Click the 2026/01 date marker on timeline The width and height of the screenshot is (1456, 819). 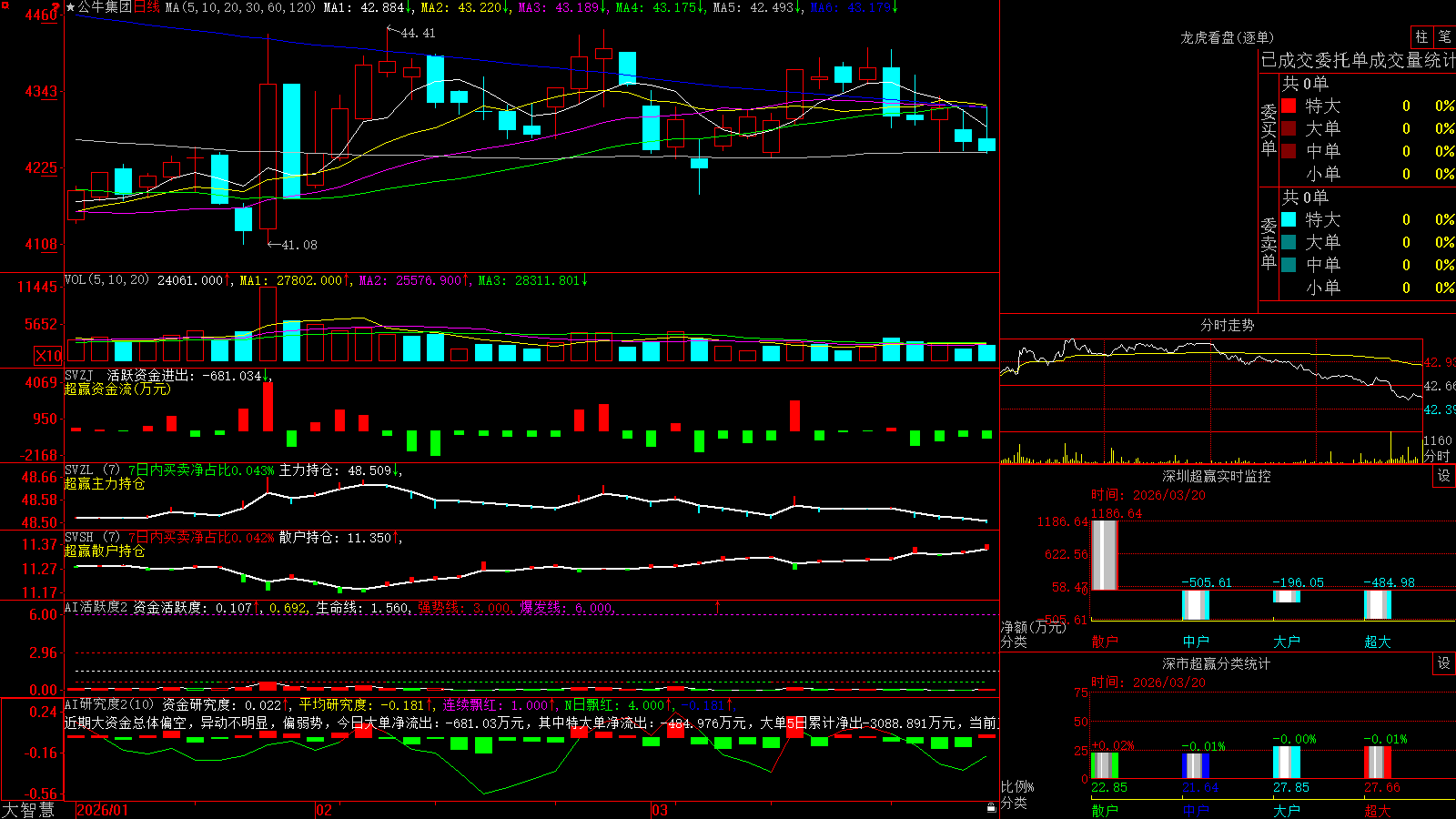coord(103,810)
